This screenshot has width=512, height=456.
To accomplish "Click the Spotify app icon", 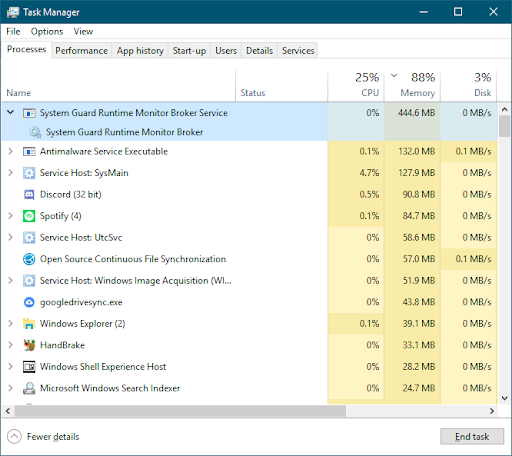I will (x=29, y=216).
